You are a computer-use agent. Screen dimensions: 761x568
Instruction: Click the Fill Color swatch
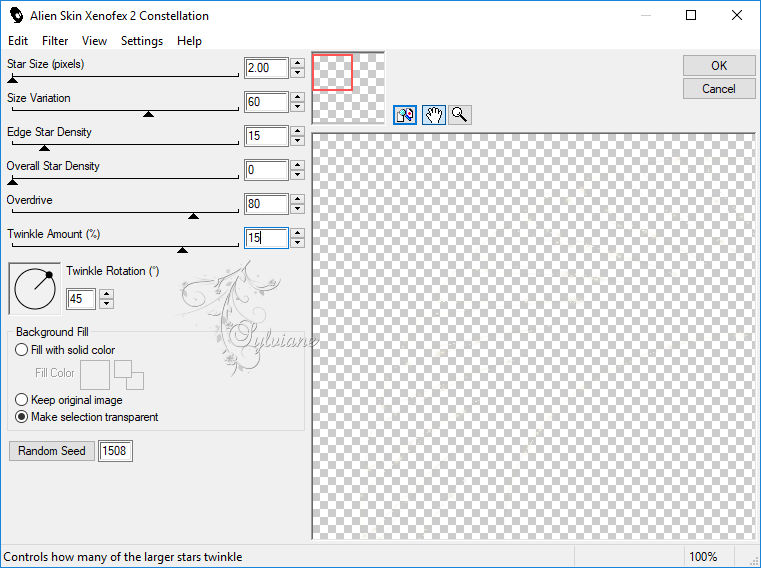(x=95, y=375)
